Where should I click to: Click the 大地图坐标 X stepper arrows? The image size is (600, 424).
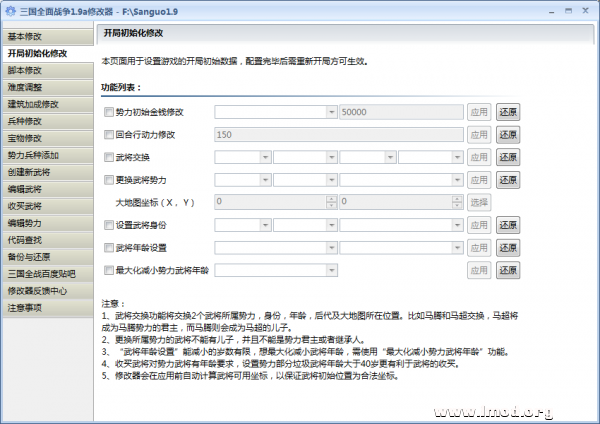[332, 202]
